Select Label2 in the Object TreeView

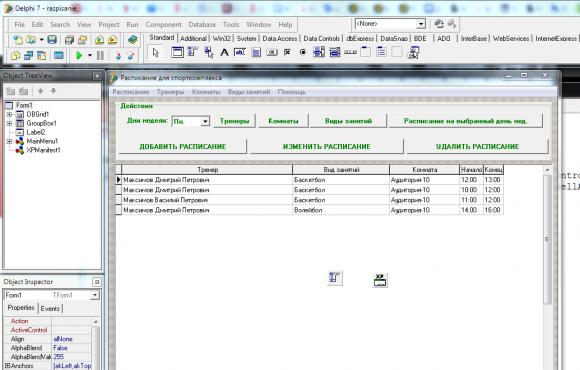point(36,132)
